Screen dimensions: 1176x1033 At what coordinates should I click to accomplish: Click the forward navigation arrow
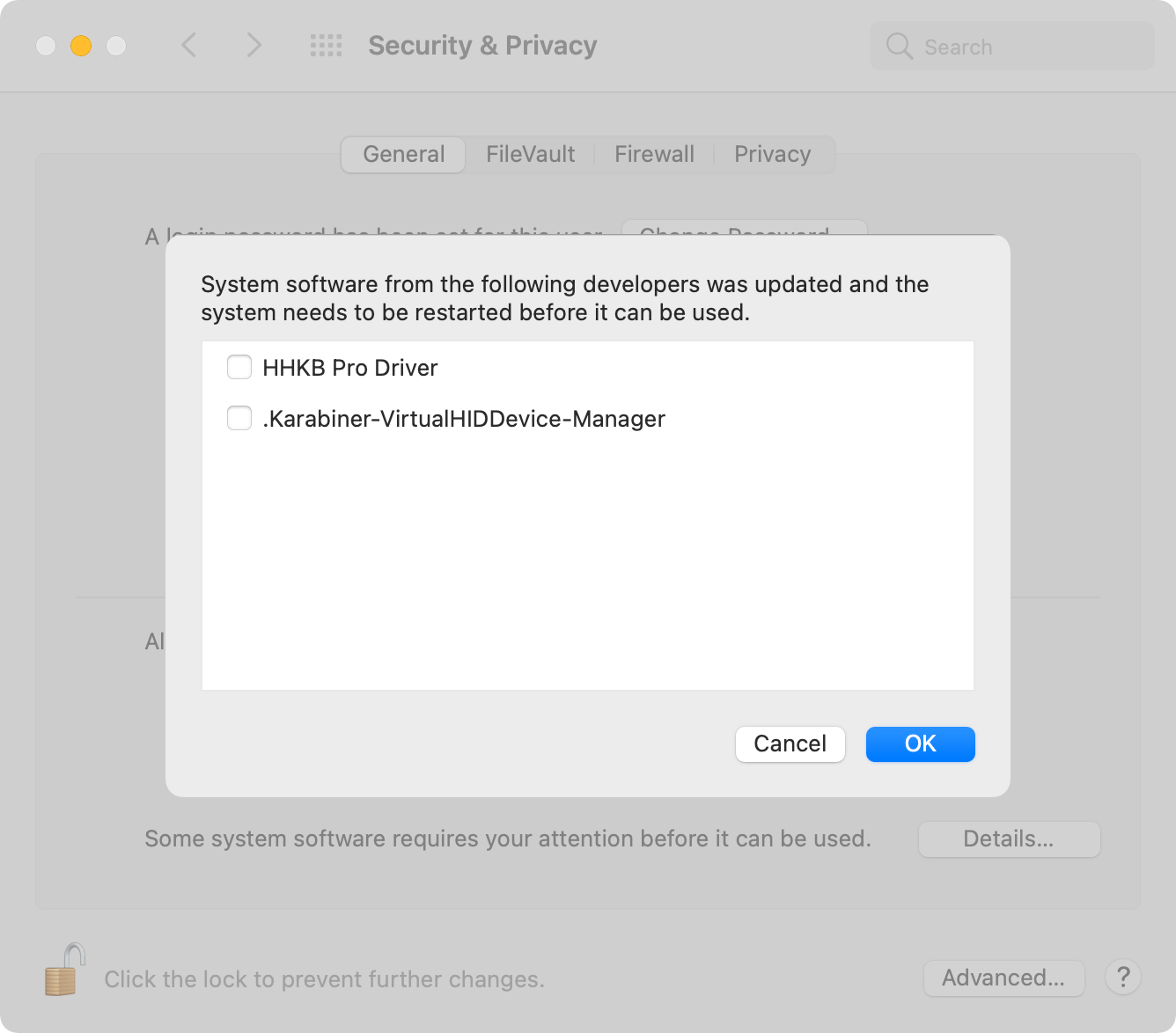click(x=254, y=45)
